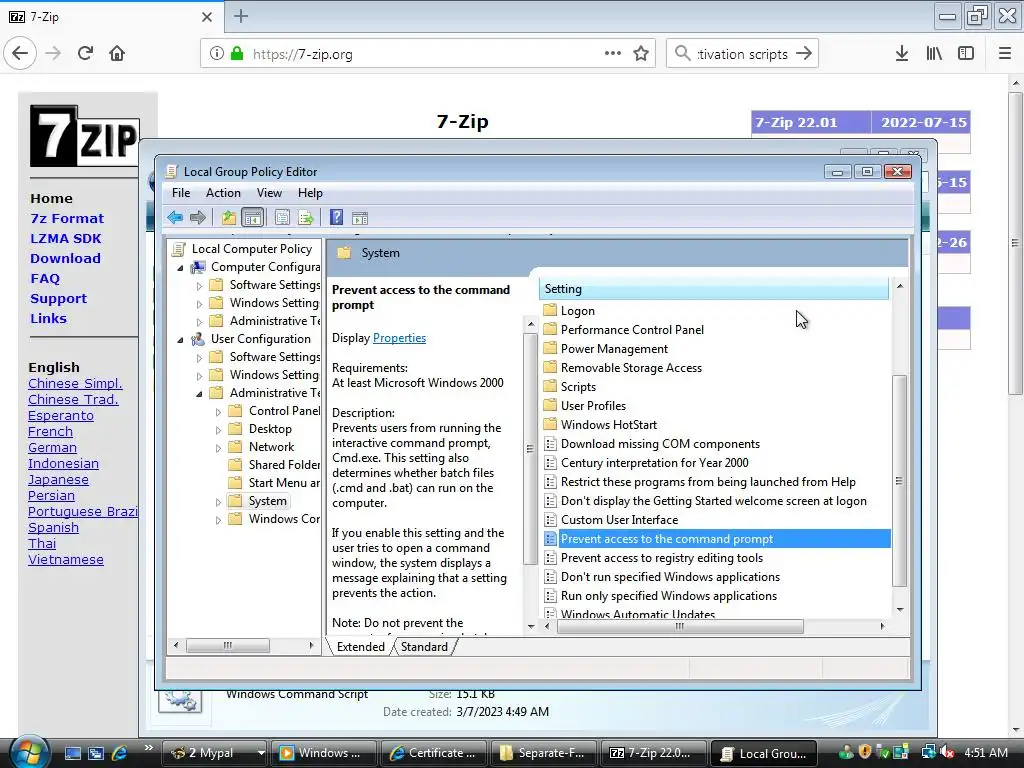The width and height of the screenshot is (1024, 768).
Task: Select Century interpretation for Year 2000
Action: click(x=654, y=463)
